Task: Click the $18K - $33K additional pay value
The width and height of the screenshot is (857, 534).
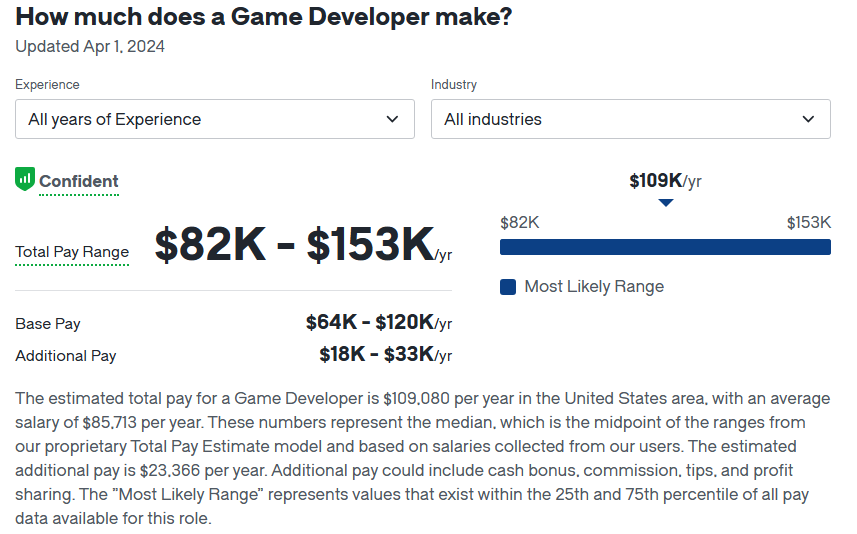Action: (x=386, y=354)
